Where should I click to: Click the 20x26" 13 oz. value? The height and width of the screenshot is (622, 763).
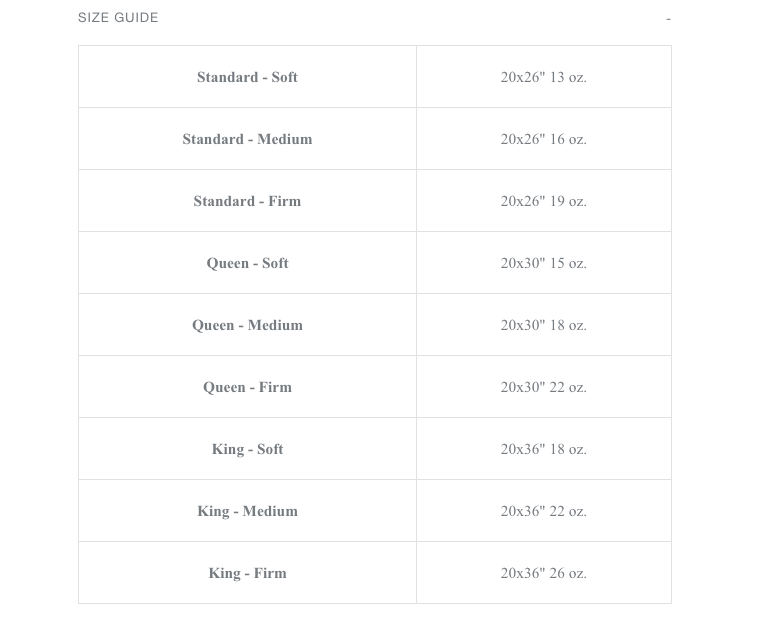point(543,77)
